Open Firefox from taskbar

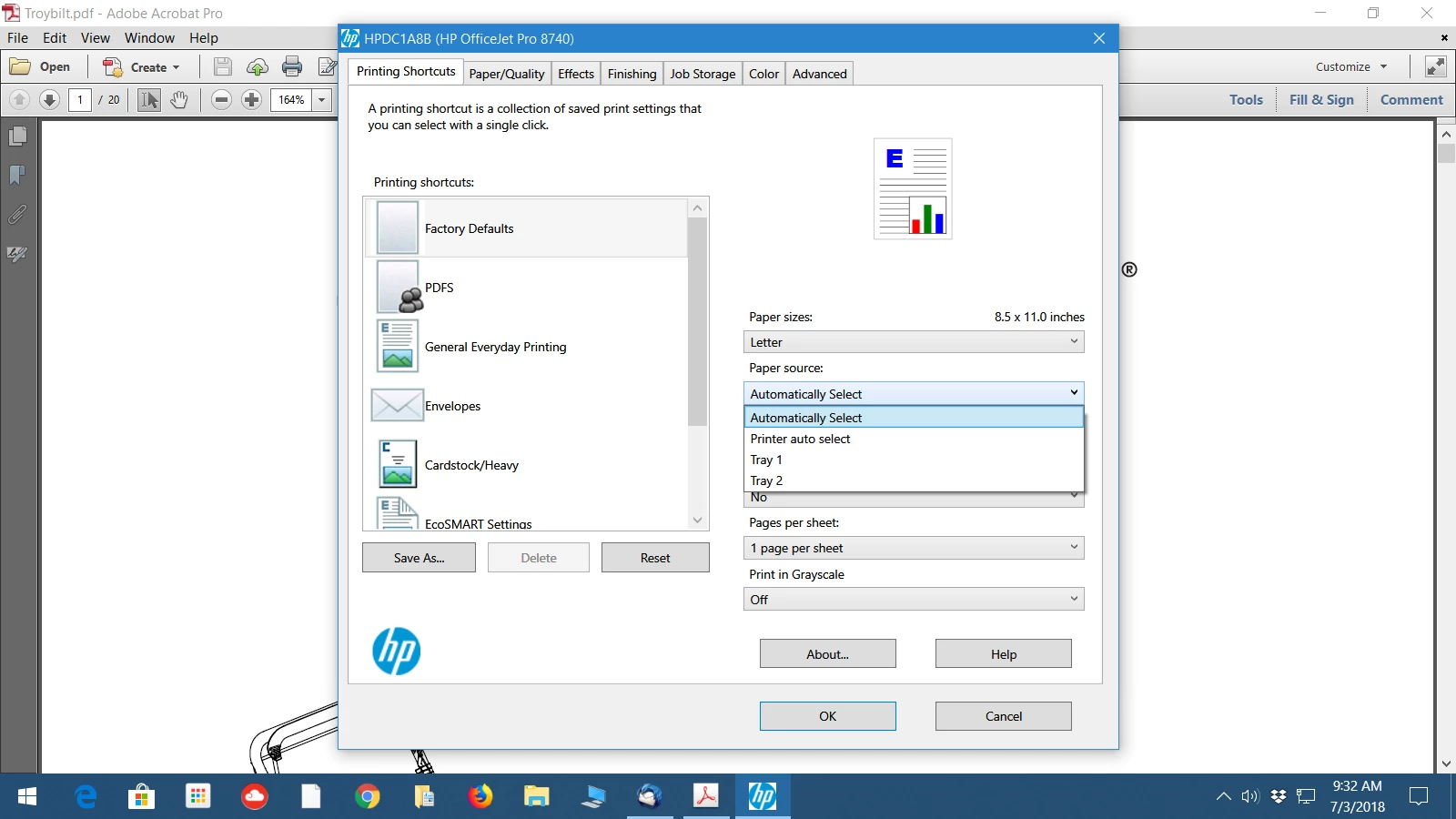[x=480, y=797]
